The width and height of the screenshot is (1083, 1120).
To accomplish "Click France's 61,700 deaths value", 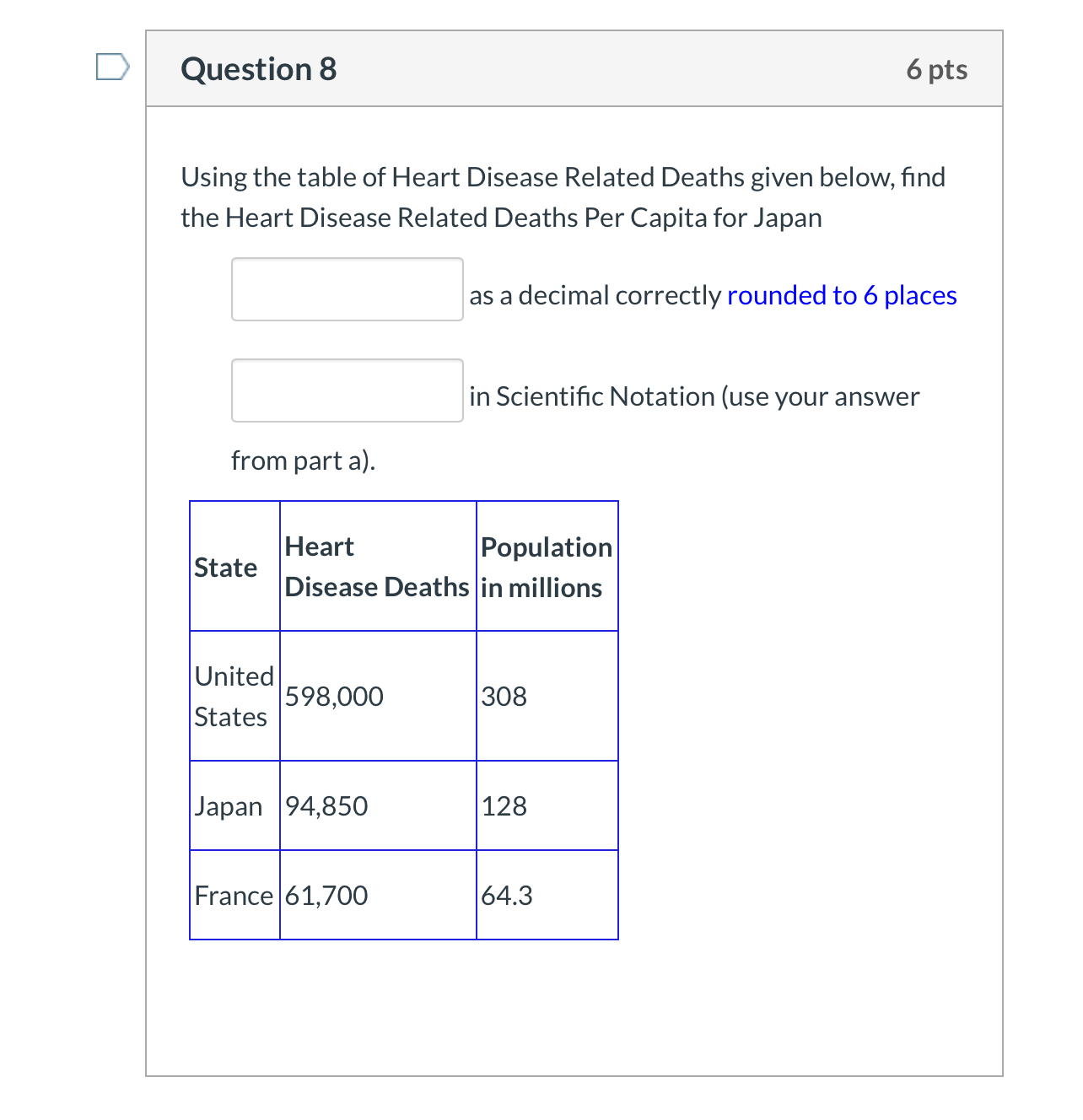I will click(x=326, y=896).
